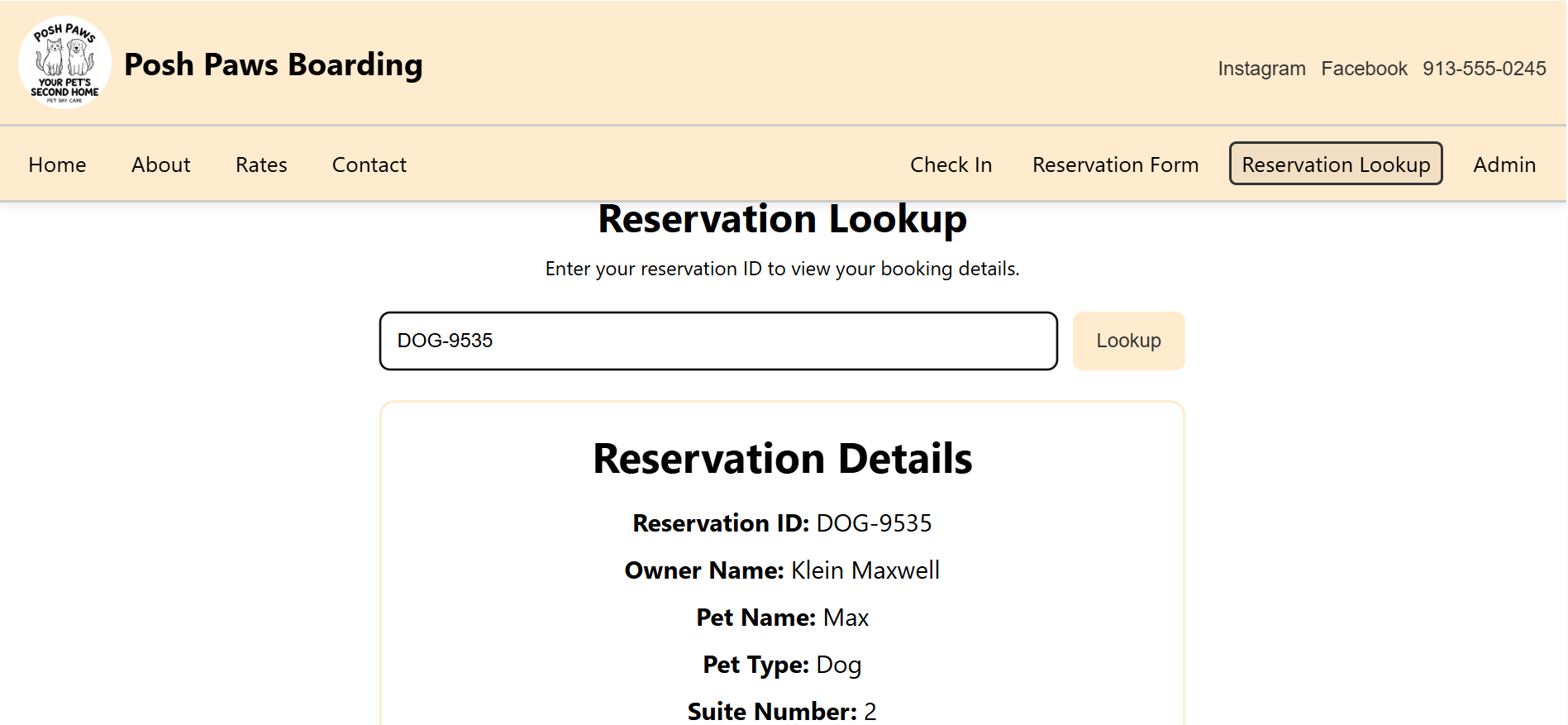1568x725 pixels.
Task: Open the Instagram link
Action: (1261, 69)
